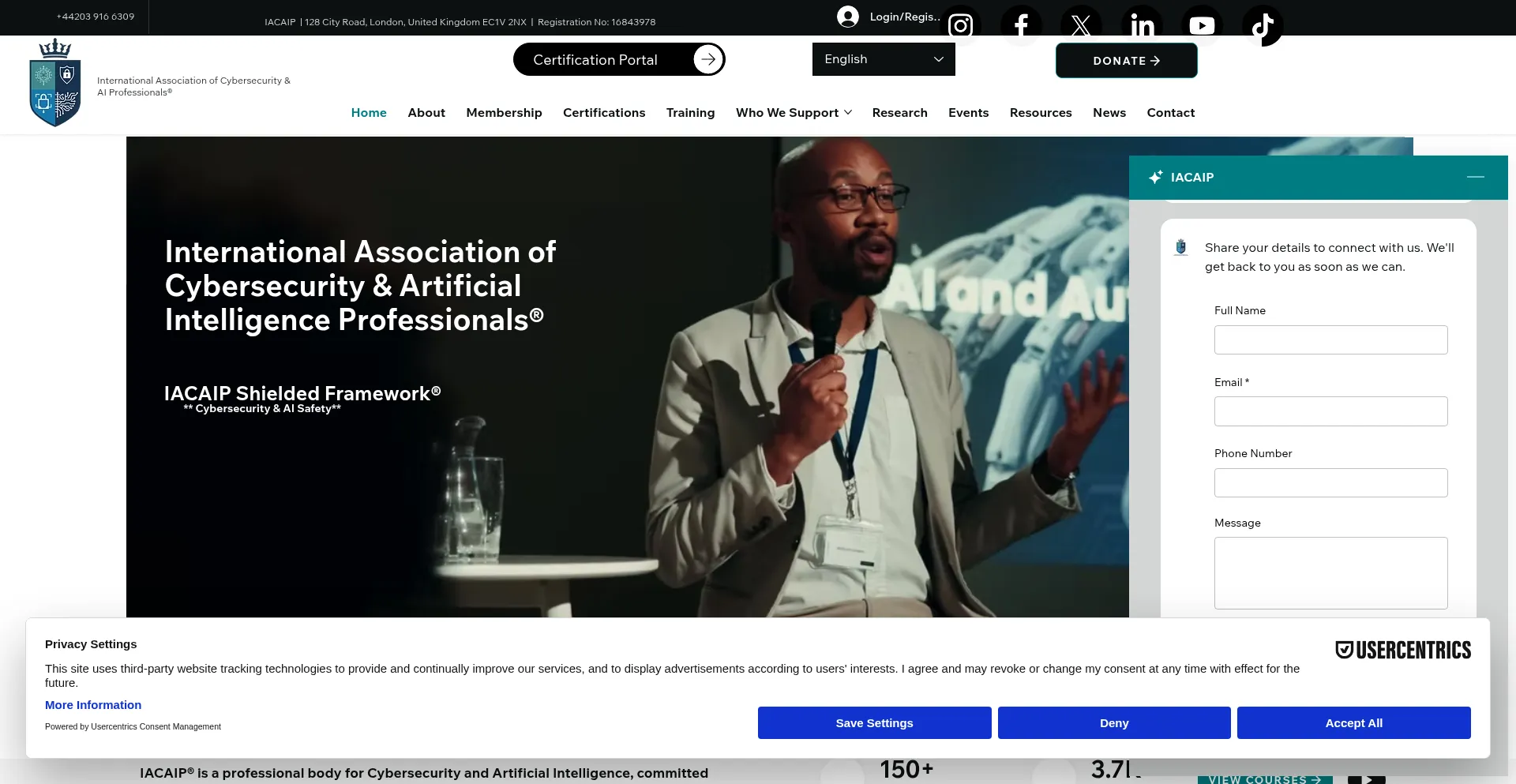Click the International Association tagline beside the logo
This screenshot has height=784, width=1516.
pos(193,86)
